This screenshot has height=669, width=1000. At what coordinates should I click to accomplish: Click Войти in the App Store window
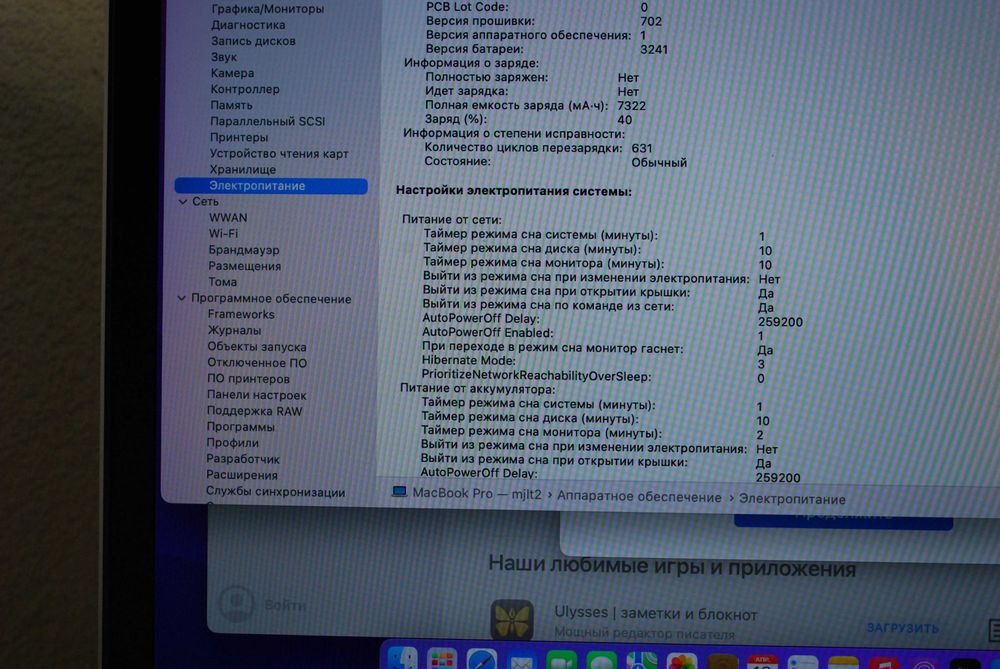tap(285, 605)
